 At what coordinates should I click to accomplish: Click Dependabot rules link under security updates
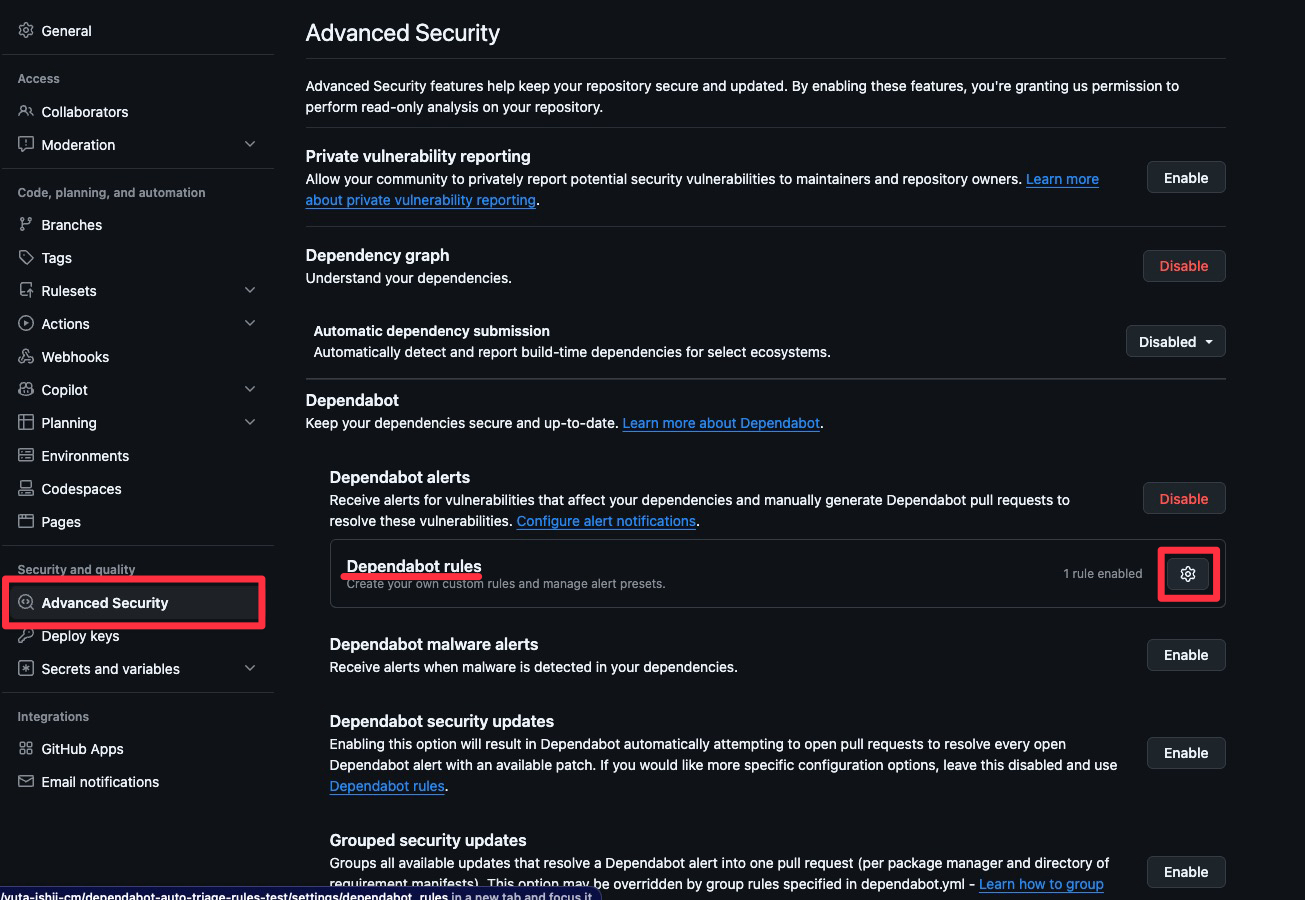pos(387,786)
